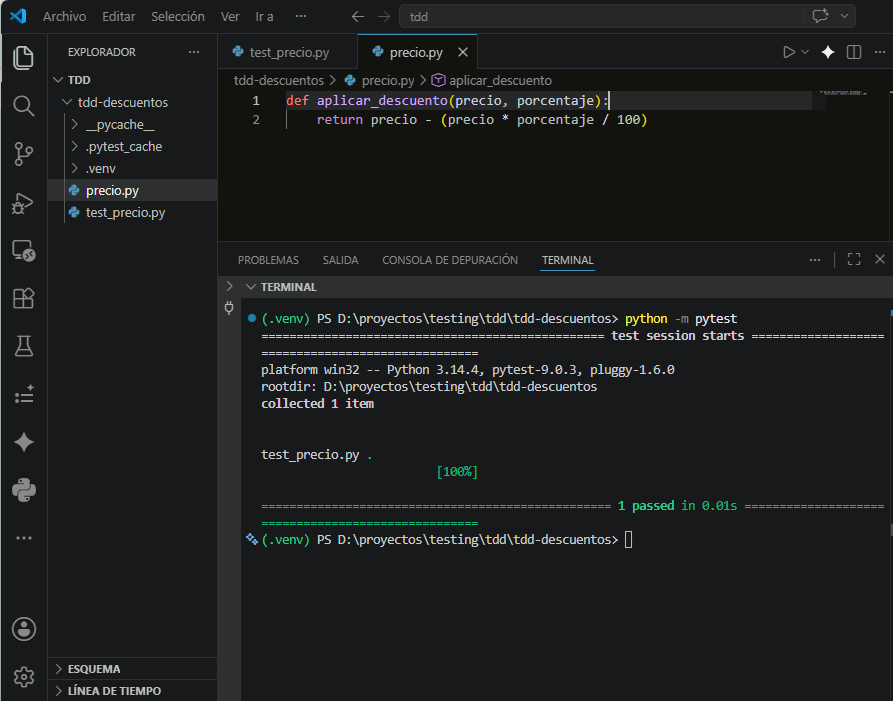Click the sparkle icon in editor toolbar
The width and height of the screenshot is (893, 701).
tap(828, 52)
